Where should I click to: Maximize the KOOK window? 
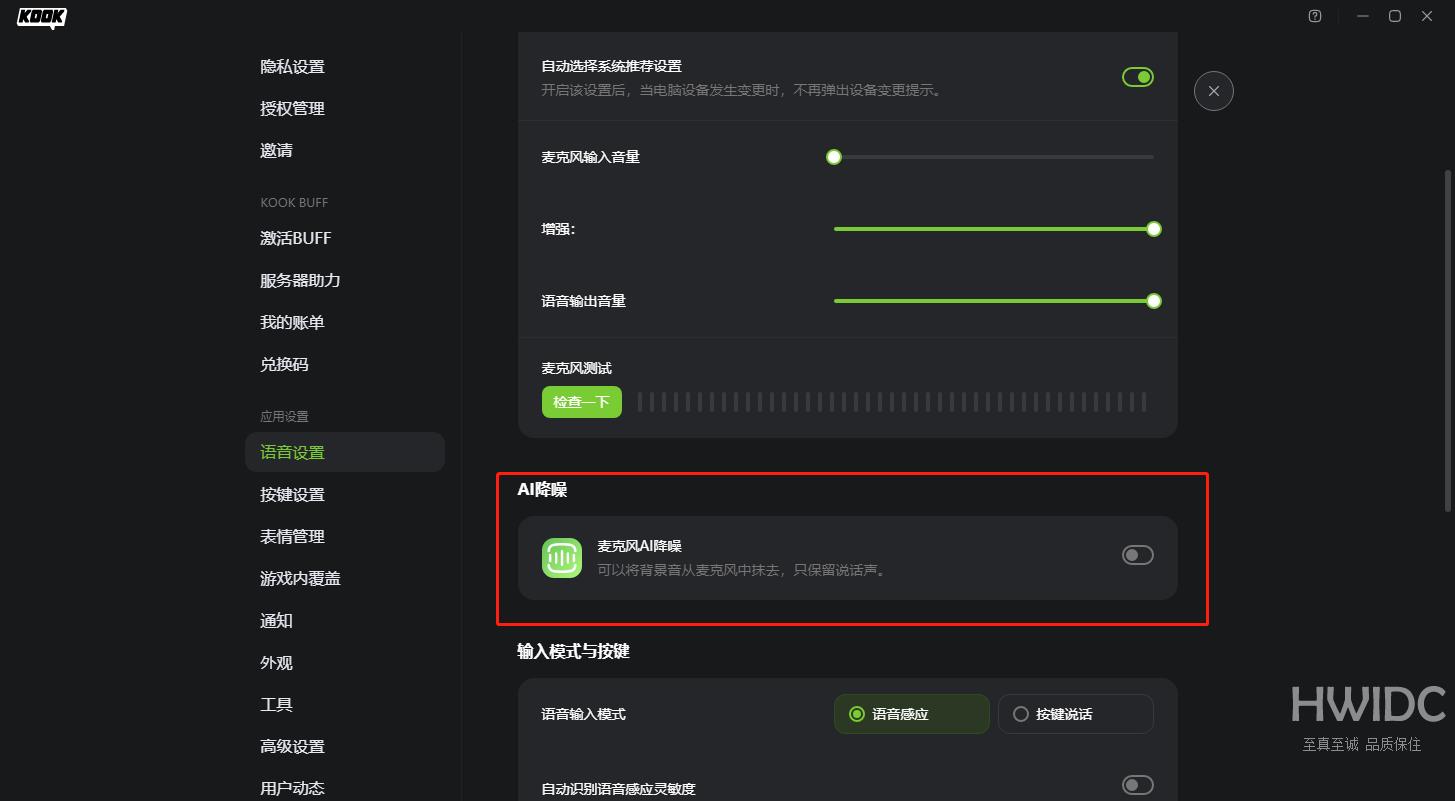[1395, 16]
